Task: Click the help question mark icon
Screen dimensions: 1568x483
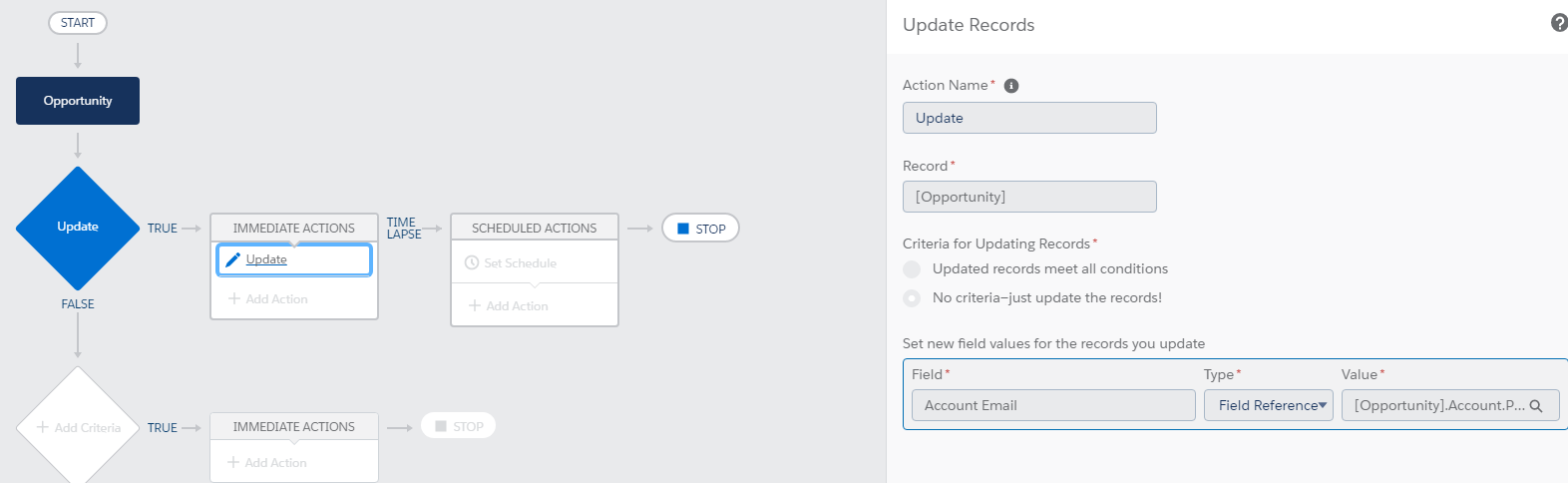Action: pyautogui.click(x=1559, y=23)
